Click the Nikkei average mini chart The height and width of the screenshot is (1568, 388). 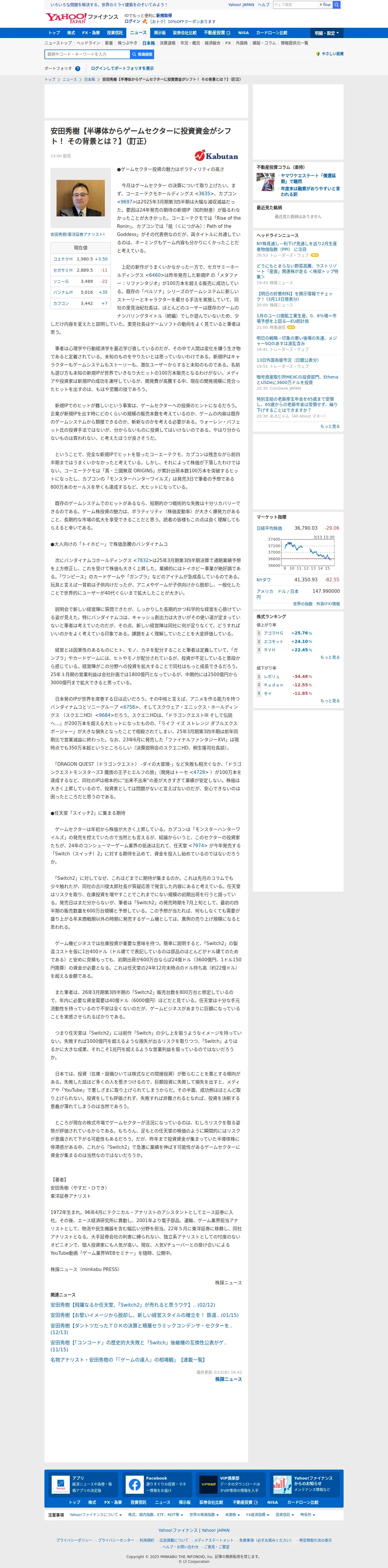tap(301, 552)
